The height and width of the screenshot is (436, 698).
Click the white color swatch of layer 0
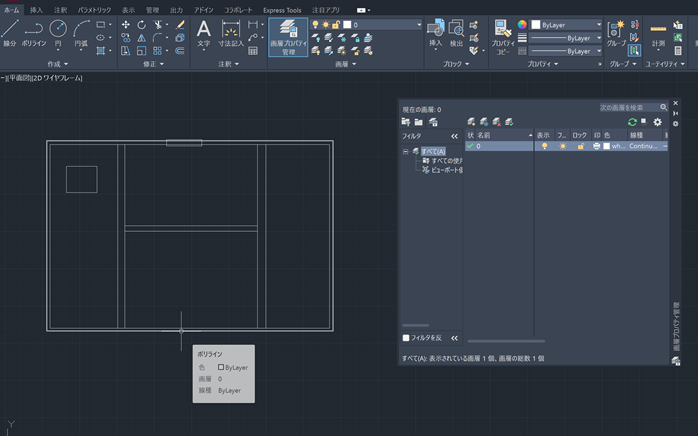coord(606,146)
